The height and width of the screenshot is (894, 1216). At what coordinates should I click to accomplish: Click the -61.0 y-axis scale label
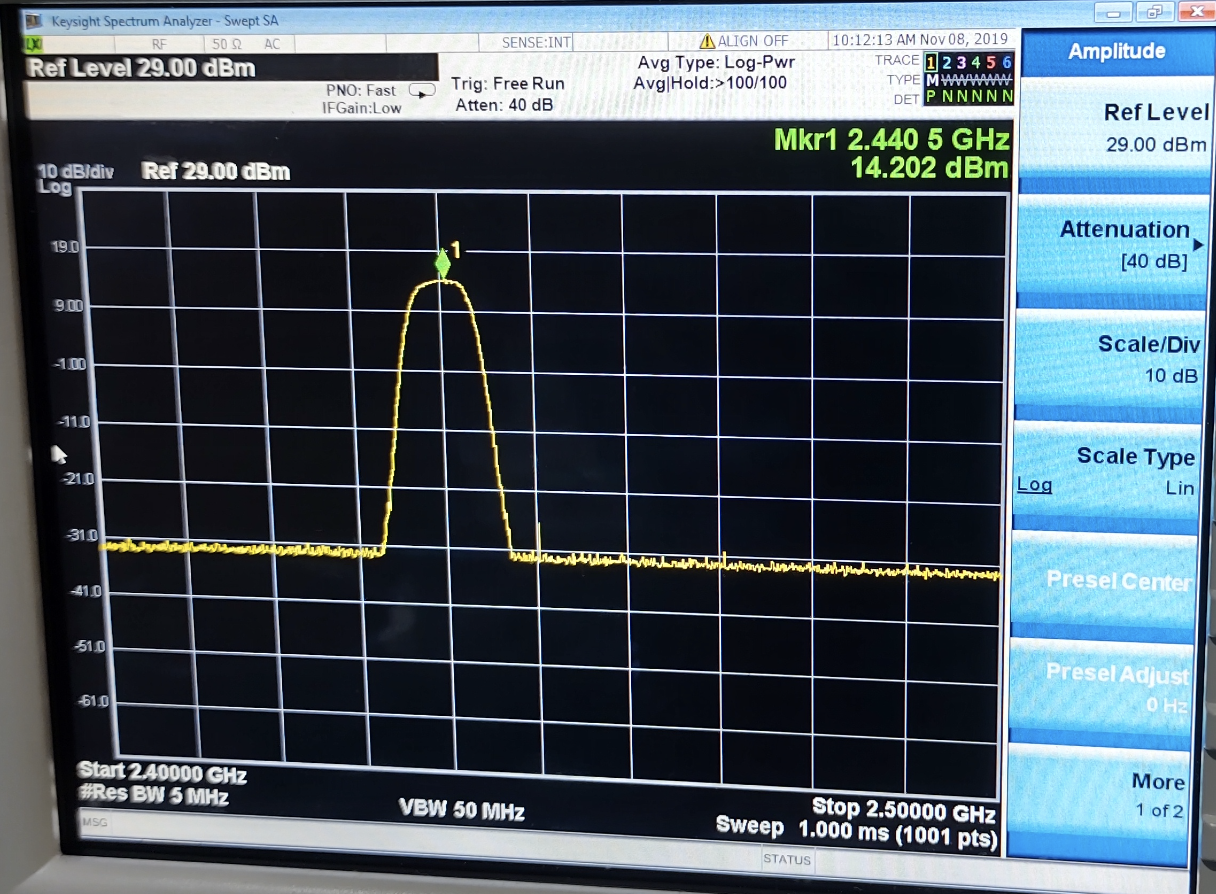pos(93,702)
